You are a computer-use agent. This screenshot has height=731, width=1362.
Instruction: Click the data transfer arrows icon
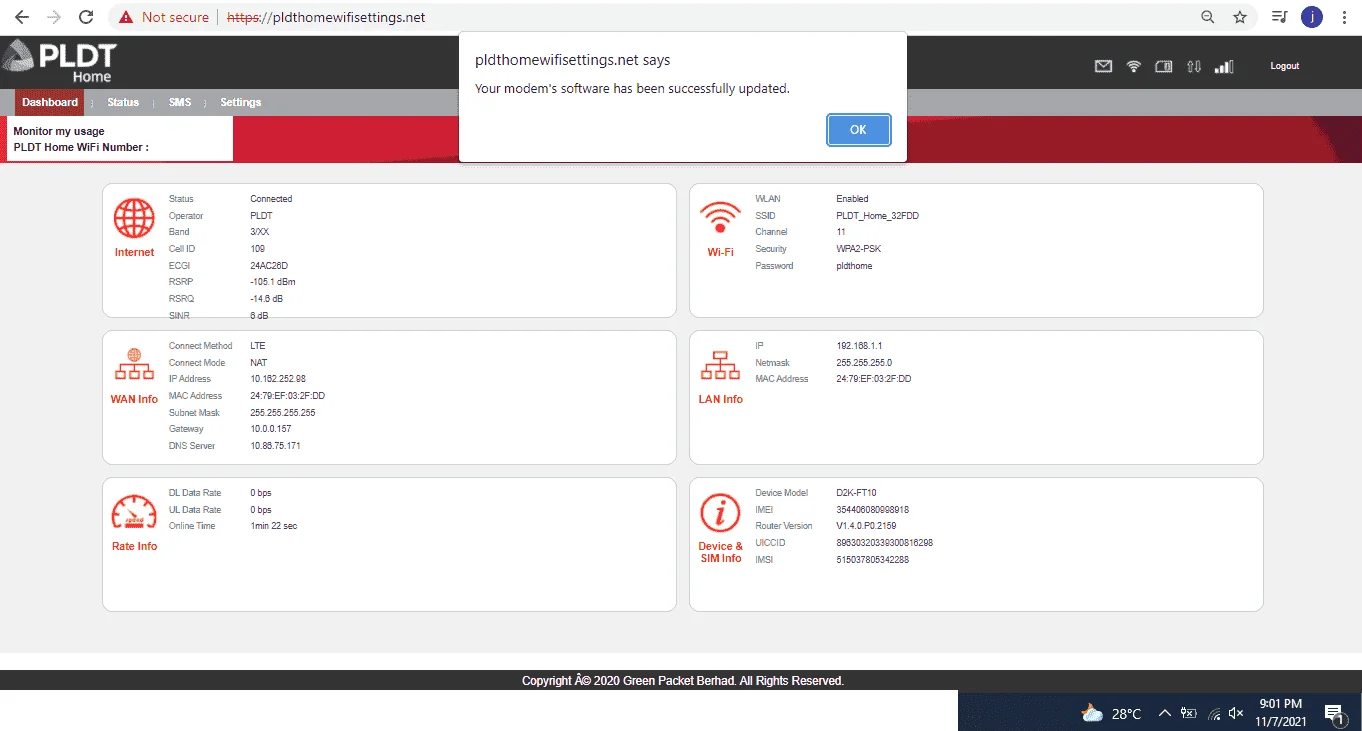tap(1194, 67)
